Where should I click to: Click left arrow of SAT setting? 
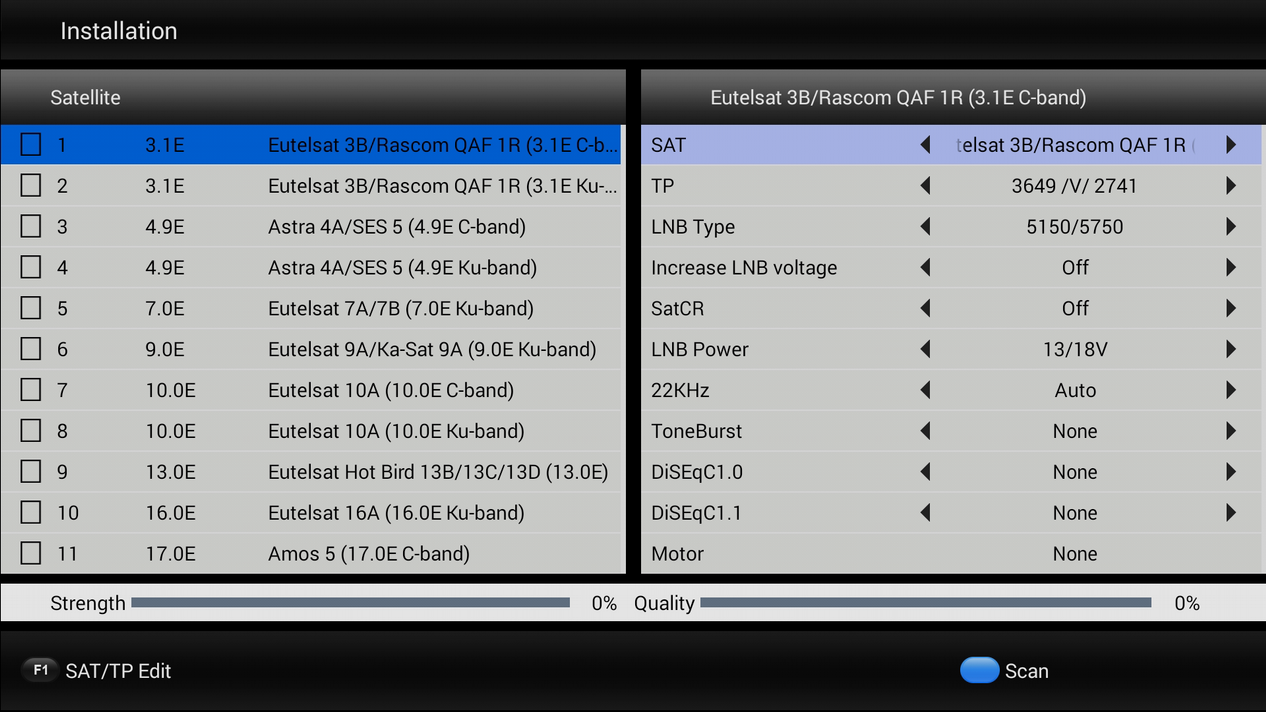pyautogui.click(x=925, y=145)
